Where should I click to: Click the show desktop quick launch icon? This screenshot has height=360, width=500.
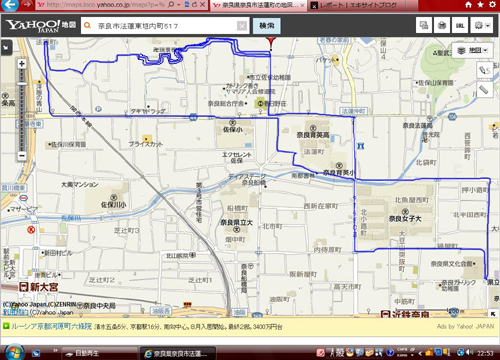click(36, 353)
